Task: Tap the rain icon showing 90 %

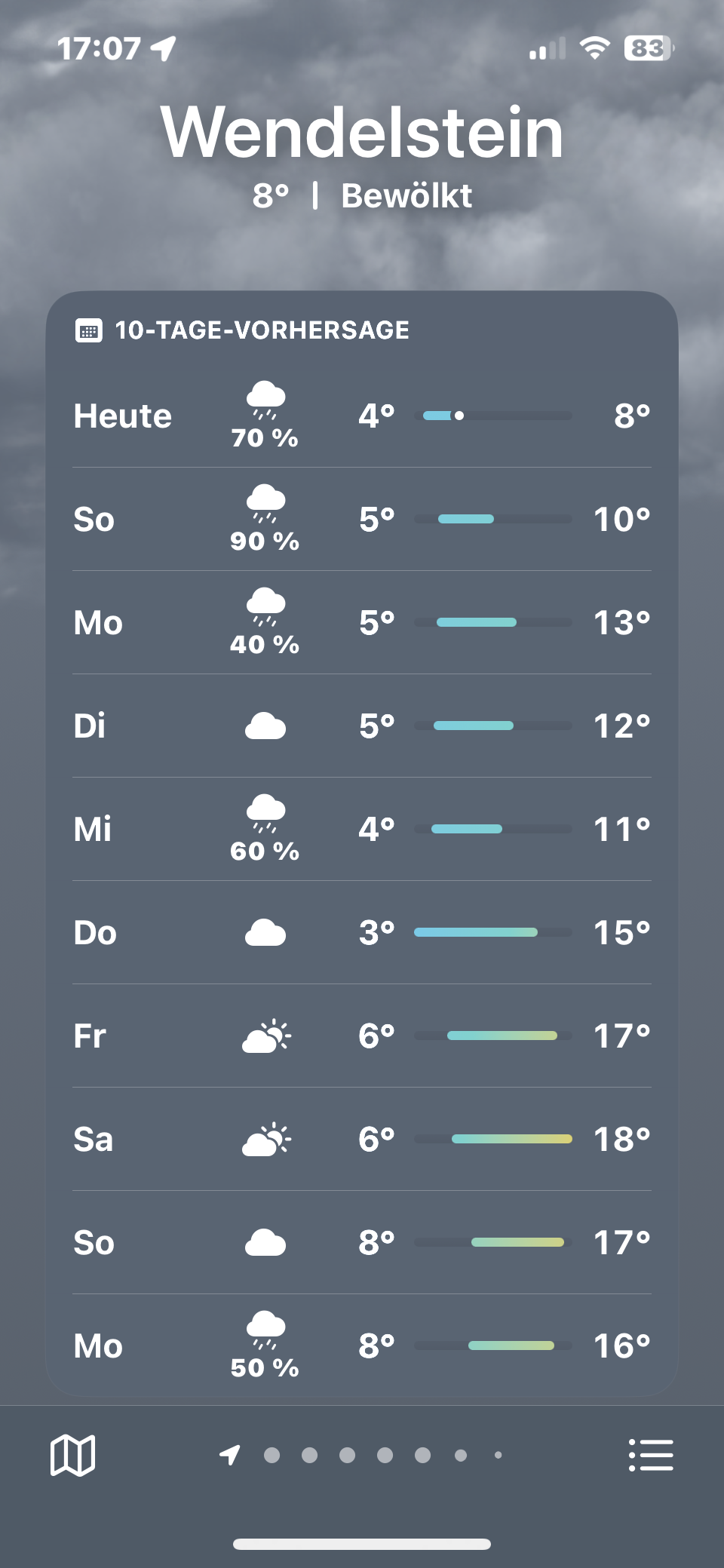Action: [265, 503]
